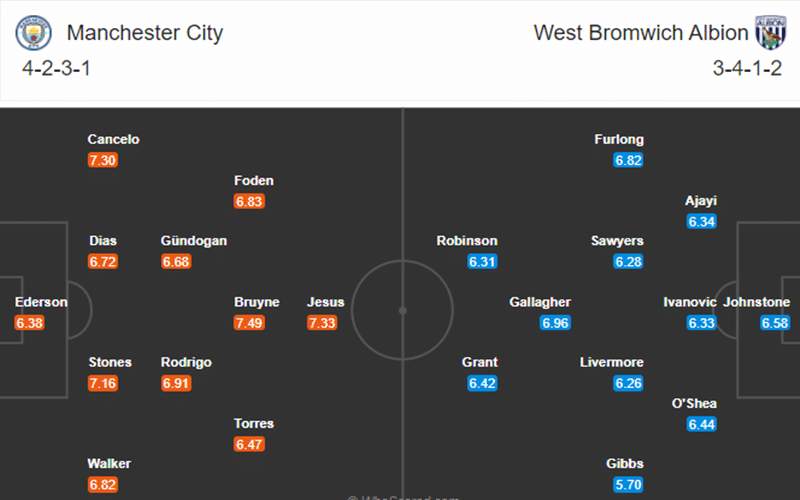Select Stones's 7.16 rating badge

pyautogui.click(x=103, y=383)
